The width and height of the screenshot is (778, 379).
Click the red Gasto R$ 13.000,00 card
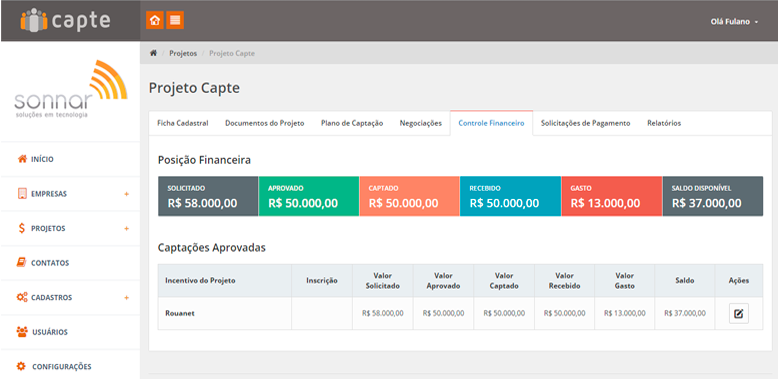611,196
